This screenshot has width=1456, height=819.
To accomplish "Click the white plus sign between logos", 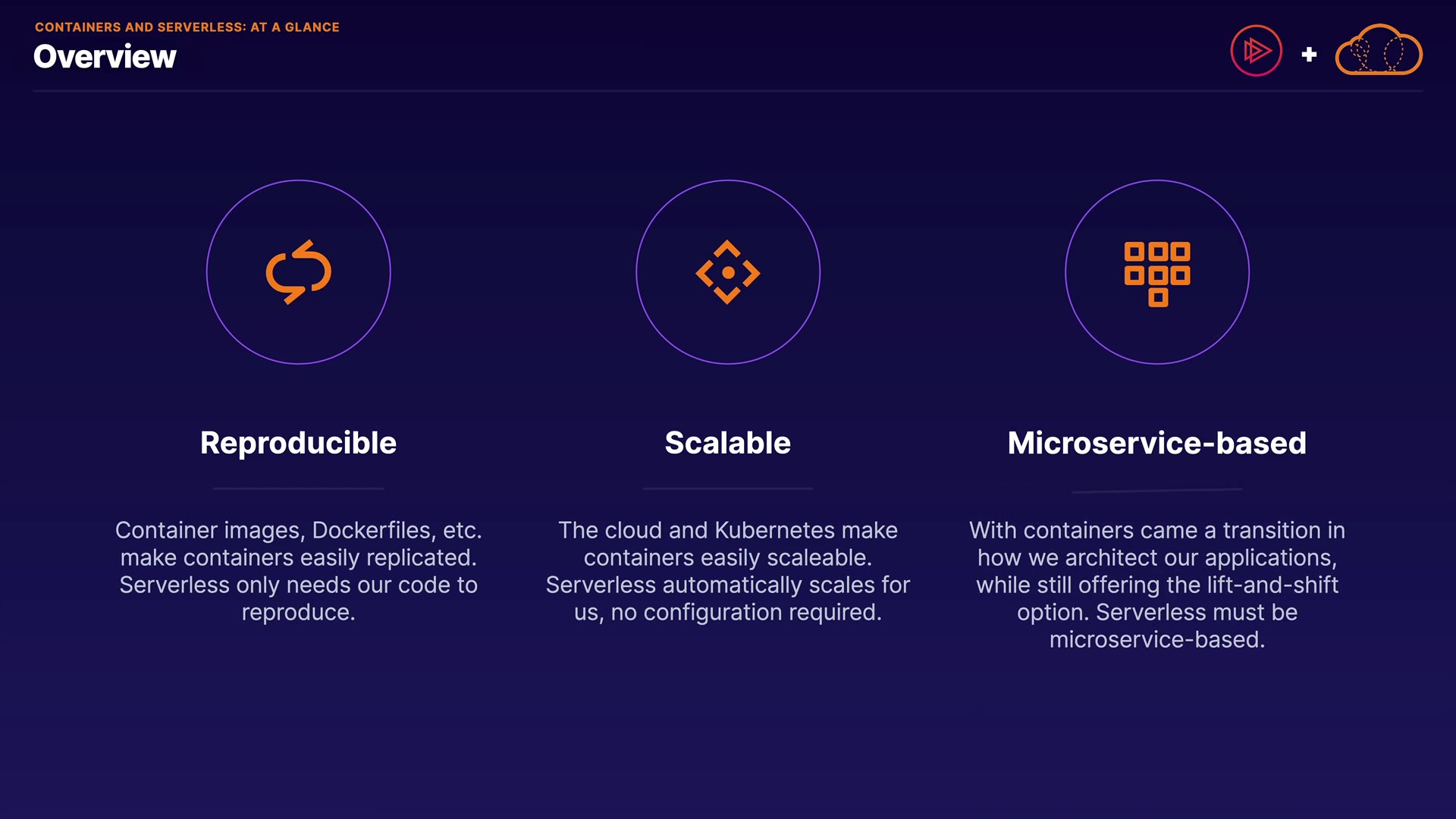I will (1309, 55).
